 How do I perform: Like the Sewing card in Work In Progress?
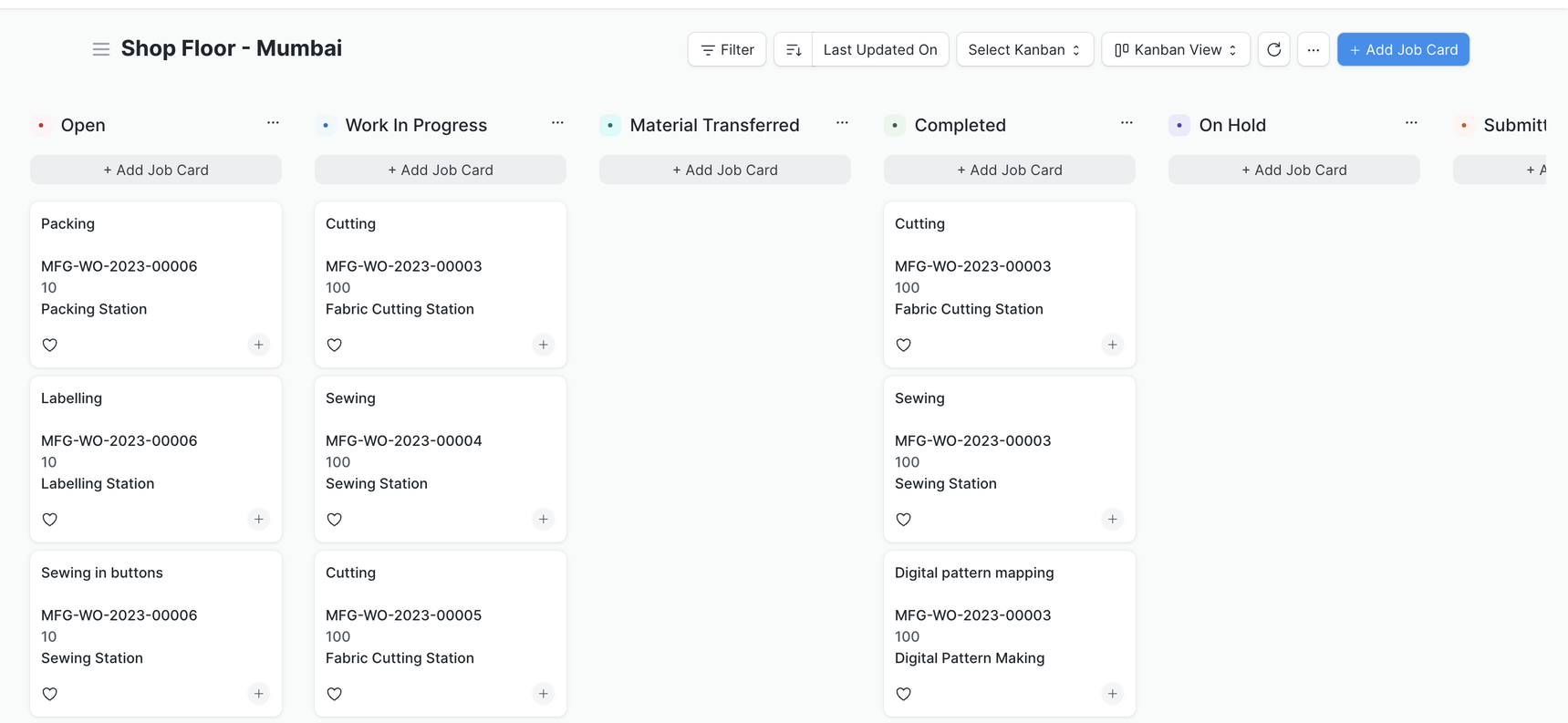335,519
